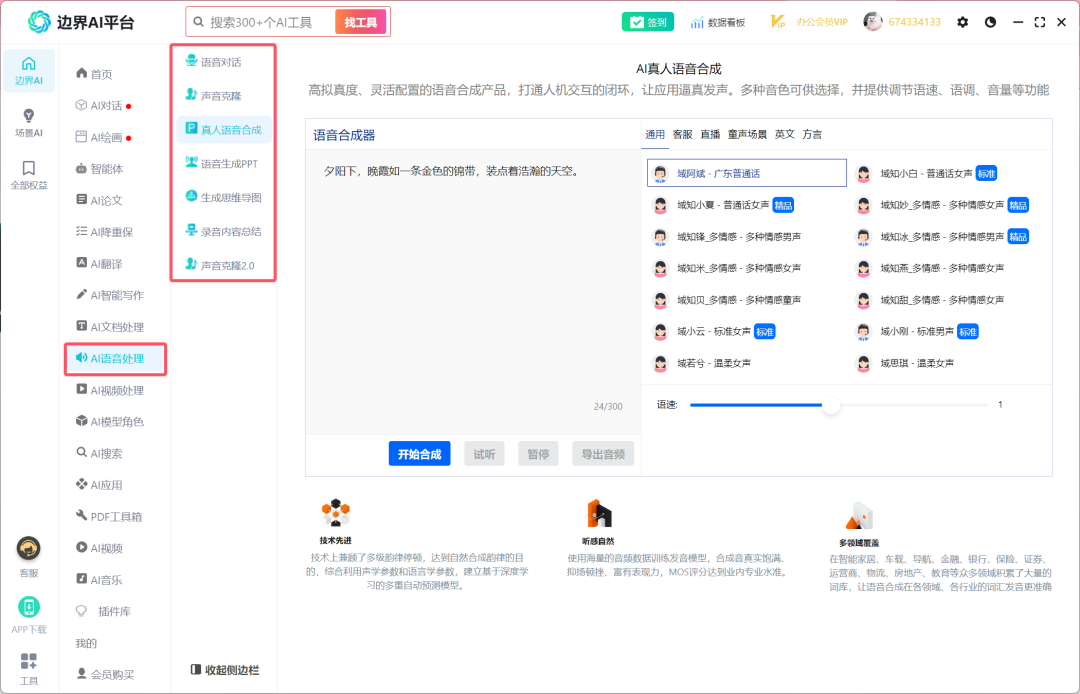Click the 开始合成 button
This screenshot has height=694, width=1080.
(x=419, y=454)
